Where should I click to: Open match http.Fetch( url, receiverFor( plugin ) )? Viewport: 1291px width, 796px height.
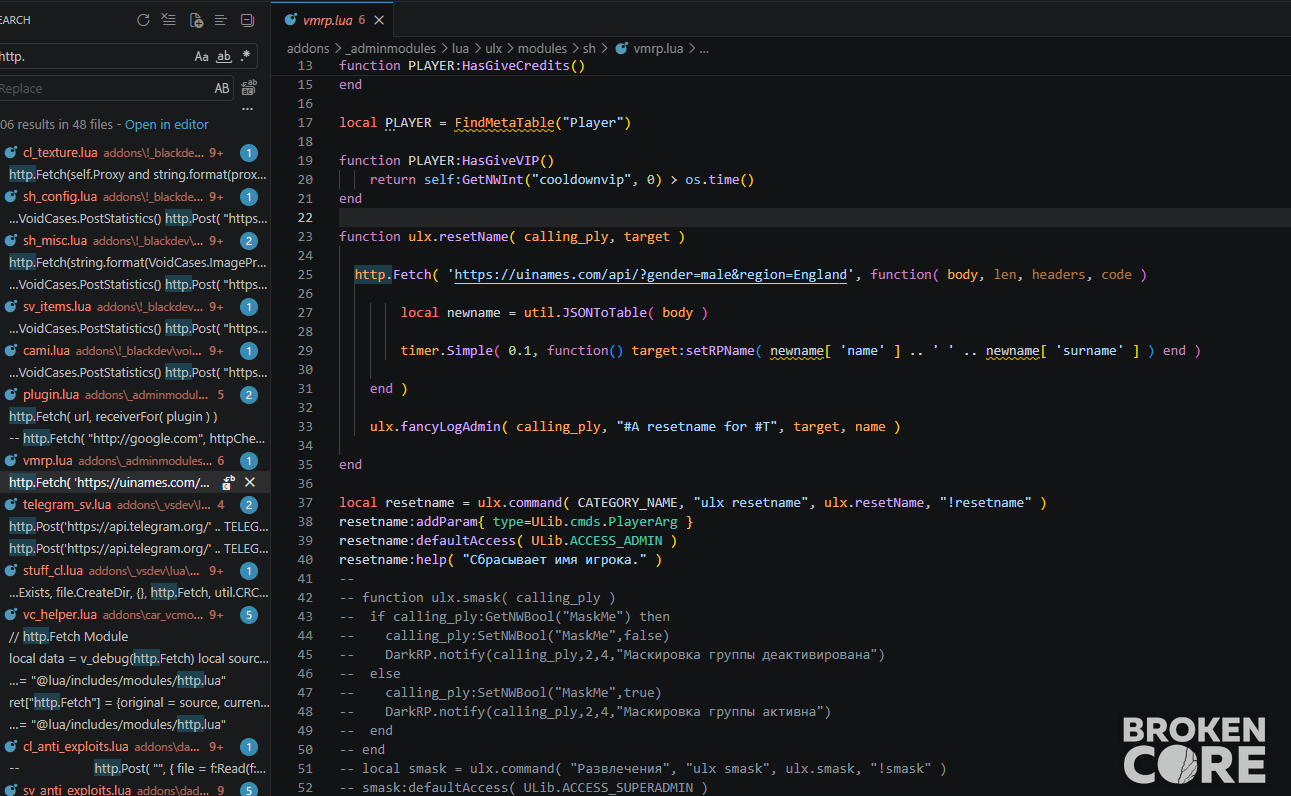(135, 417)
